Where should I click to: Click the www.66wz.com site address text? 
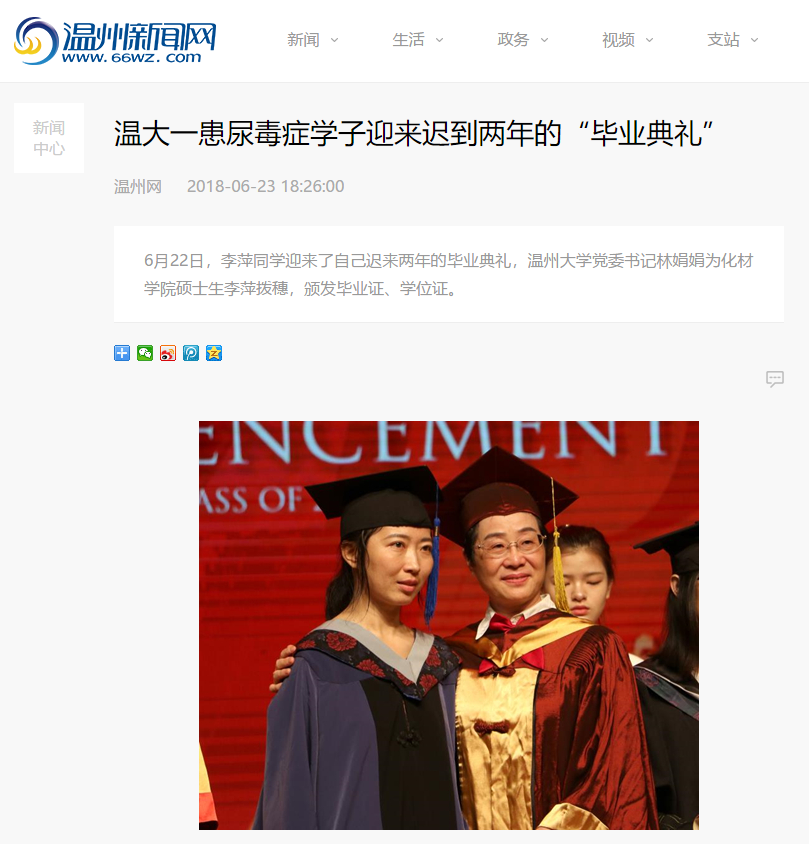131,58
